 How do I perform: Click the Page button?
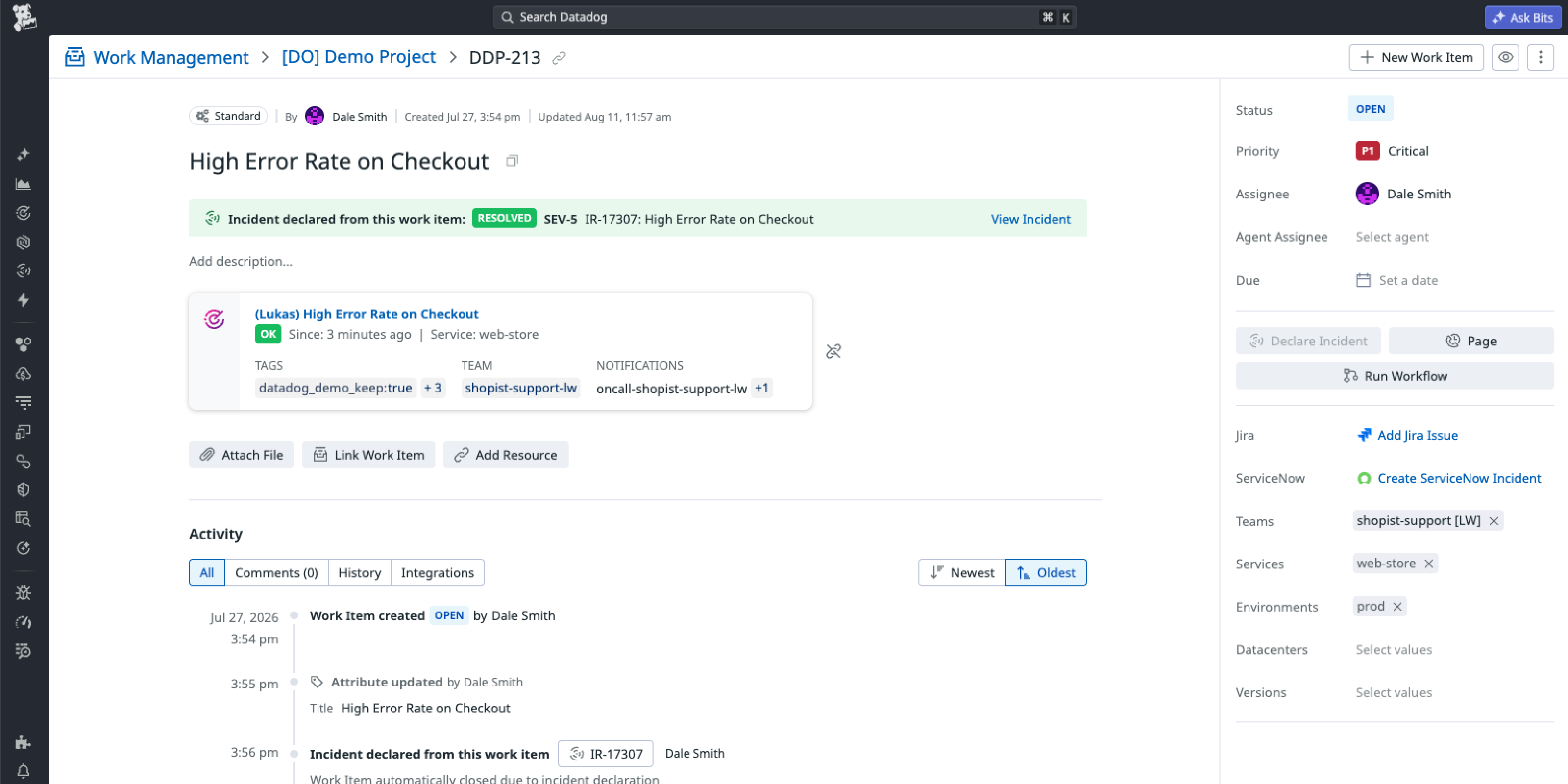[1470, 341]
